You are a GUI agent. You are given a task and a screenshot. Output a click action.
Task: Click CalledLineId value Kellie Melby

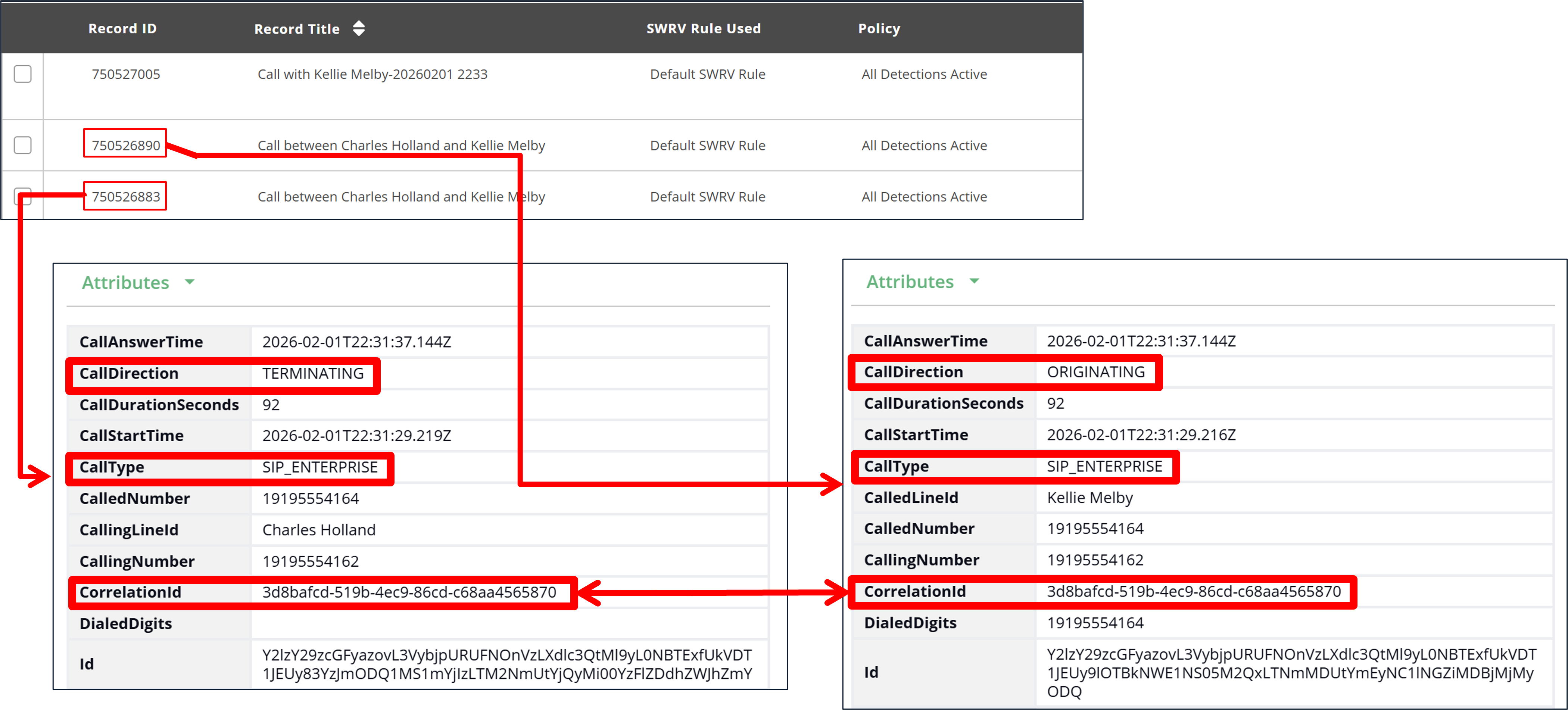point(1089,498)
